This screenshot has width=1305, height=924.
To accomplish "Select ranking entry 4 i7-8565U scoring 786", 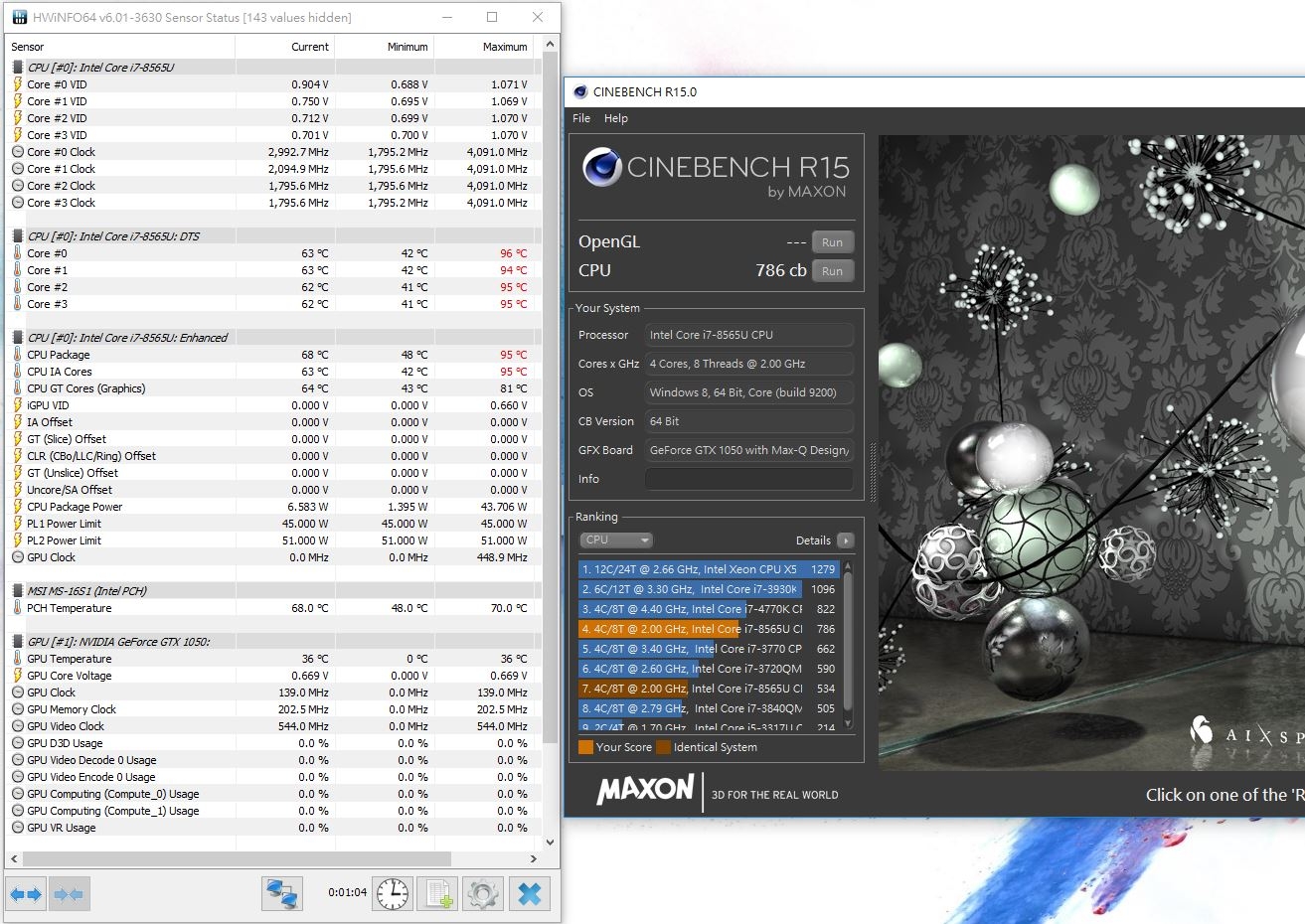I will click(x=709, y=629).
